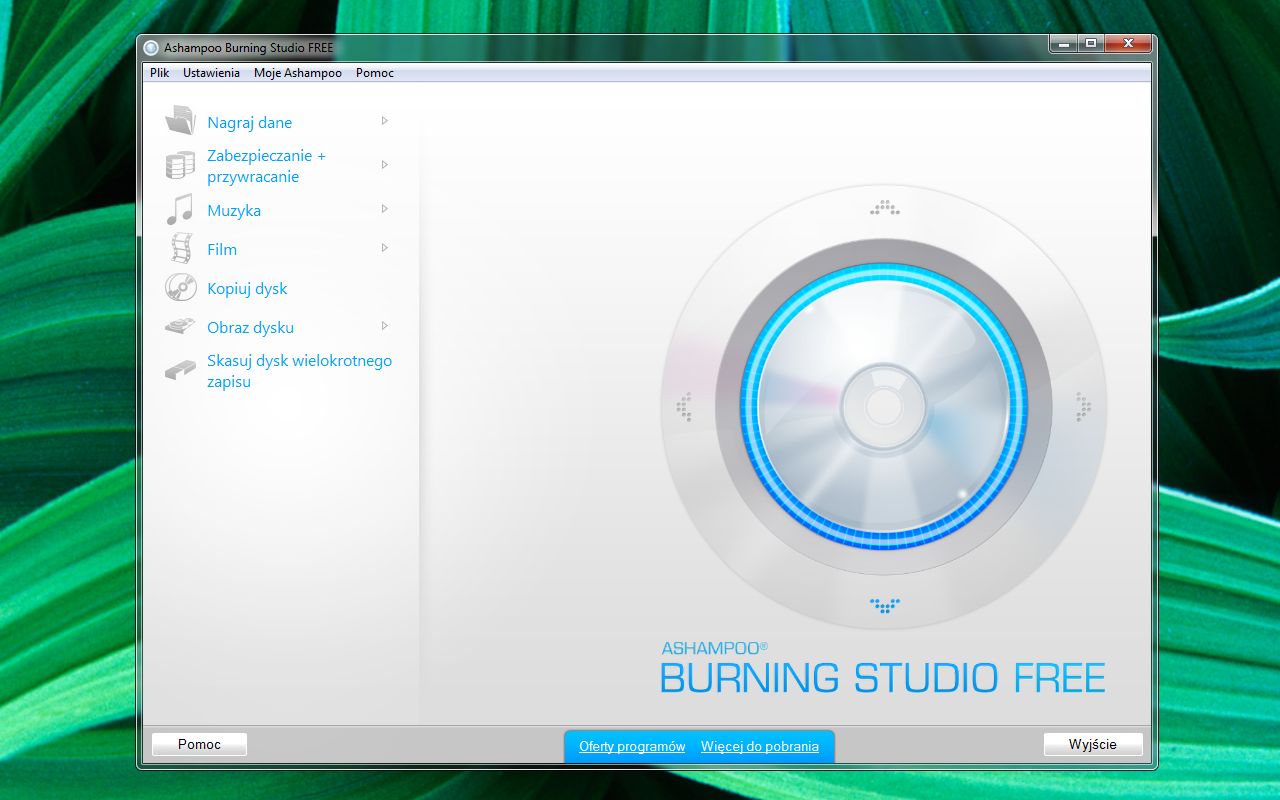Expand the Muzyka submenu arrow

tap(385, 209)
